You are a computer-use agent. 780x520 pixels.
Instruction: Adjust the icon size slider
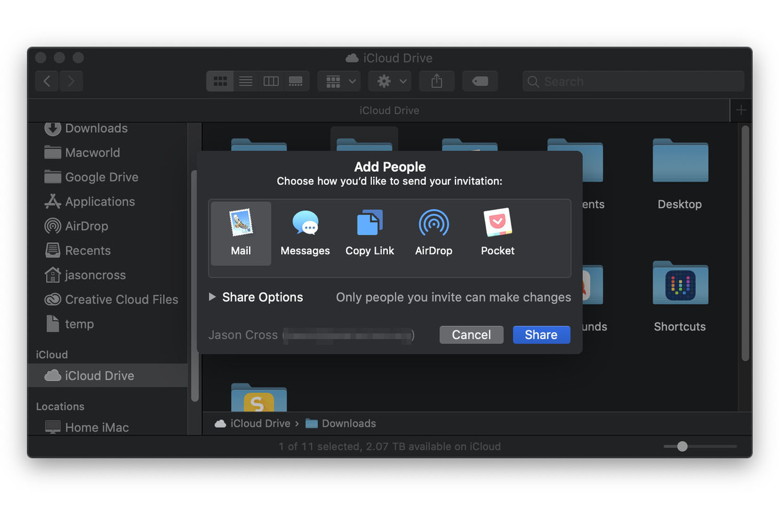[x=682, y=446]
